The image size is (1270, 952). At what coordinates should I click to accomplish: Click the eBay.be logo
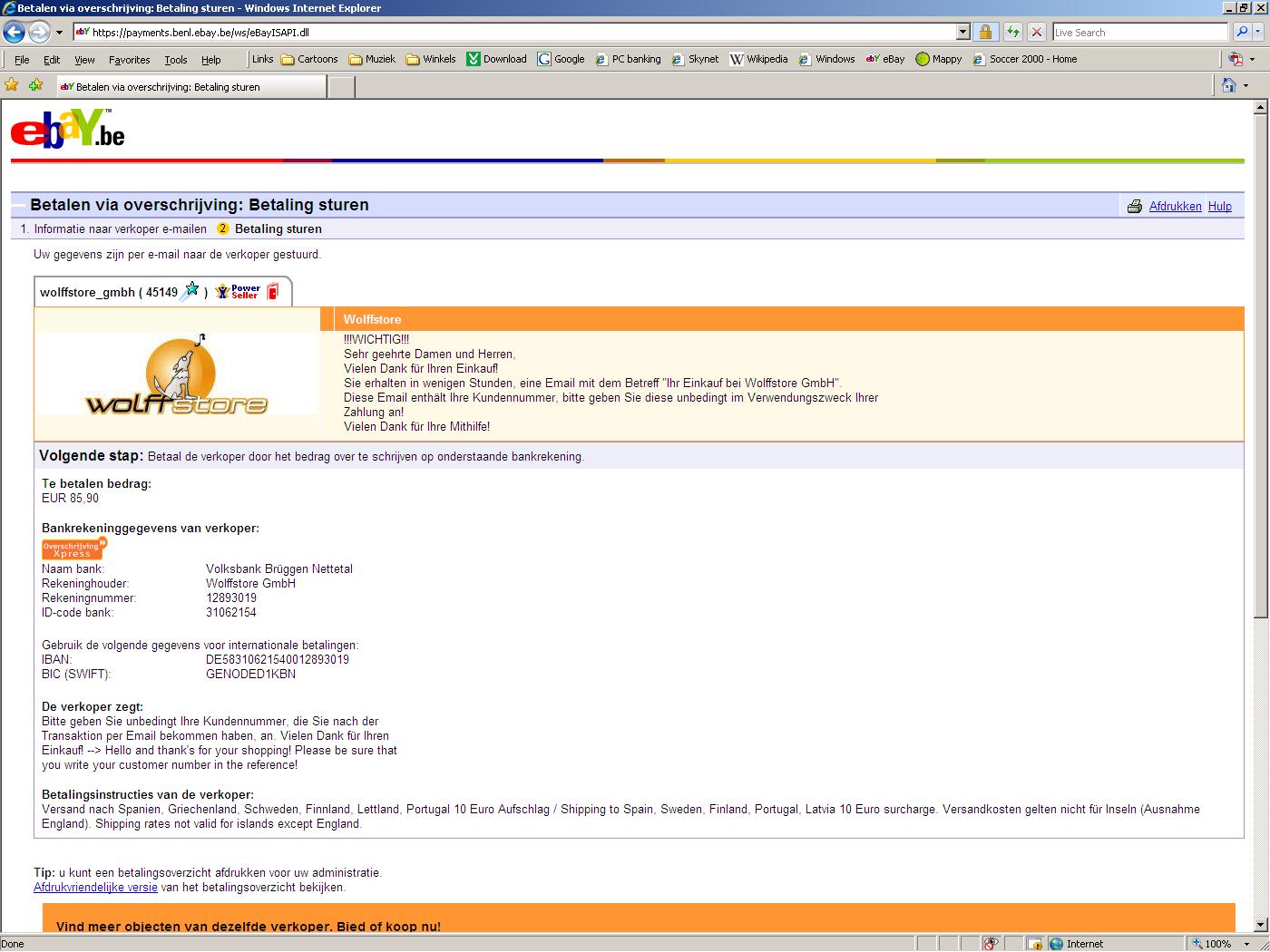(x=68, y=128)
